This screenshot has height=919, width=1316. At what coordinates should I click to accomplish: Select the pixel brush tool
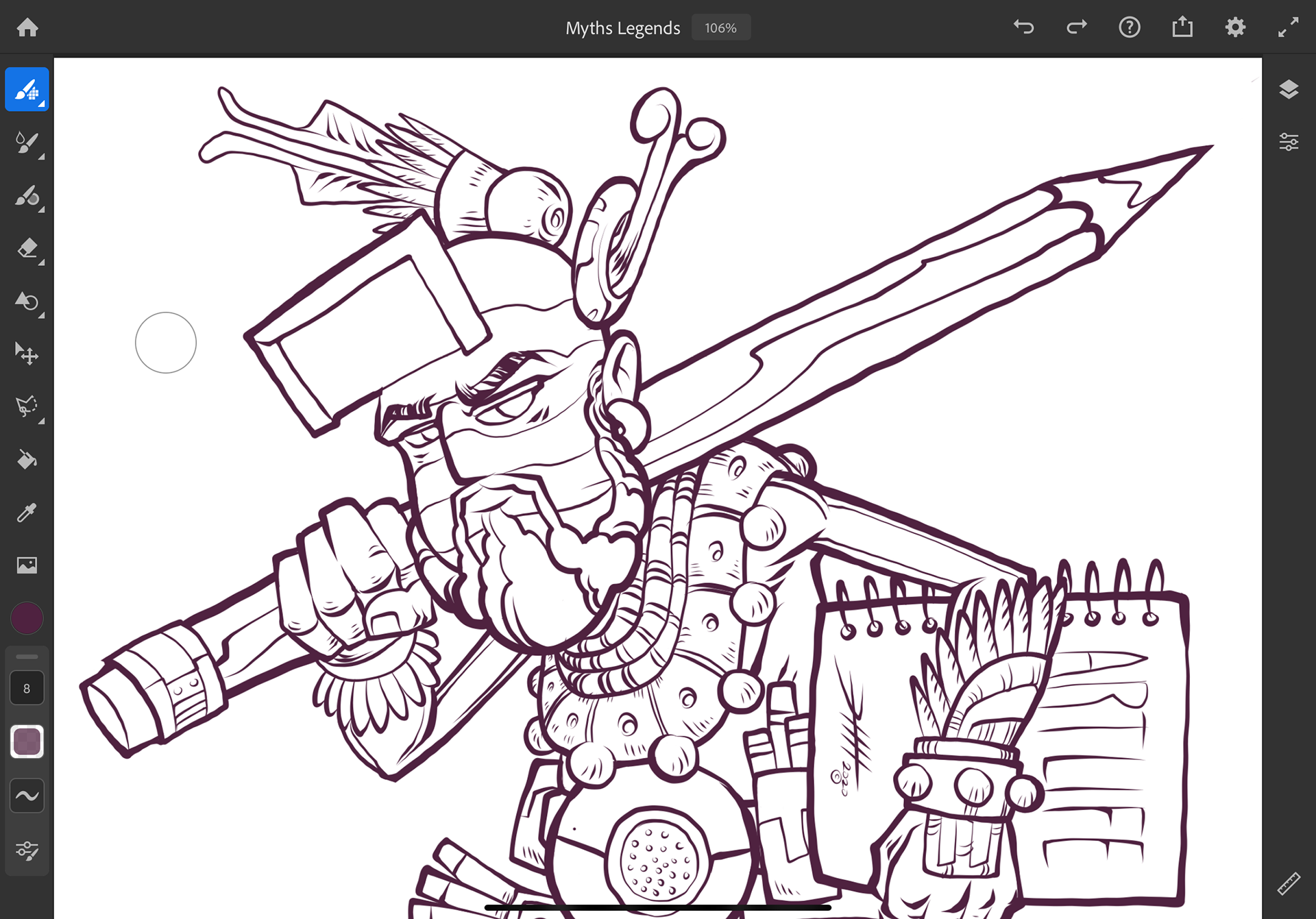(x=27, y=90)
